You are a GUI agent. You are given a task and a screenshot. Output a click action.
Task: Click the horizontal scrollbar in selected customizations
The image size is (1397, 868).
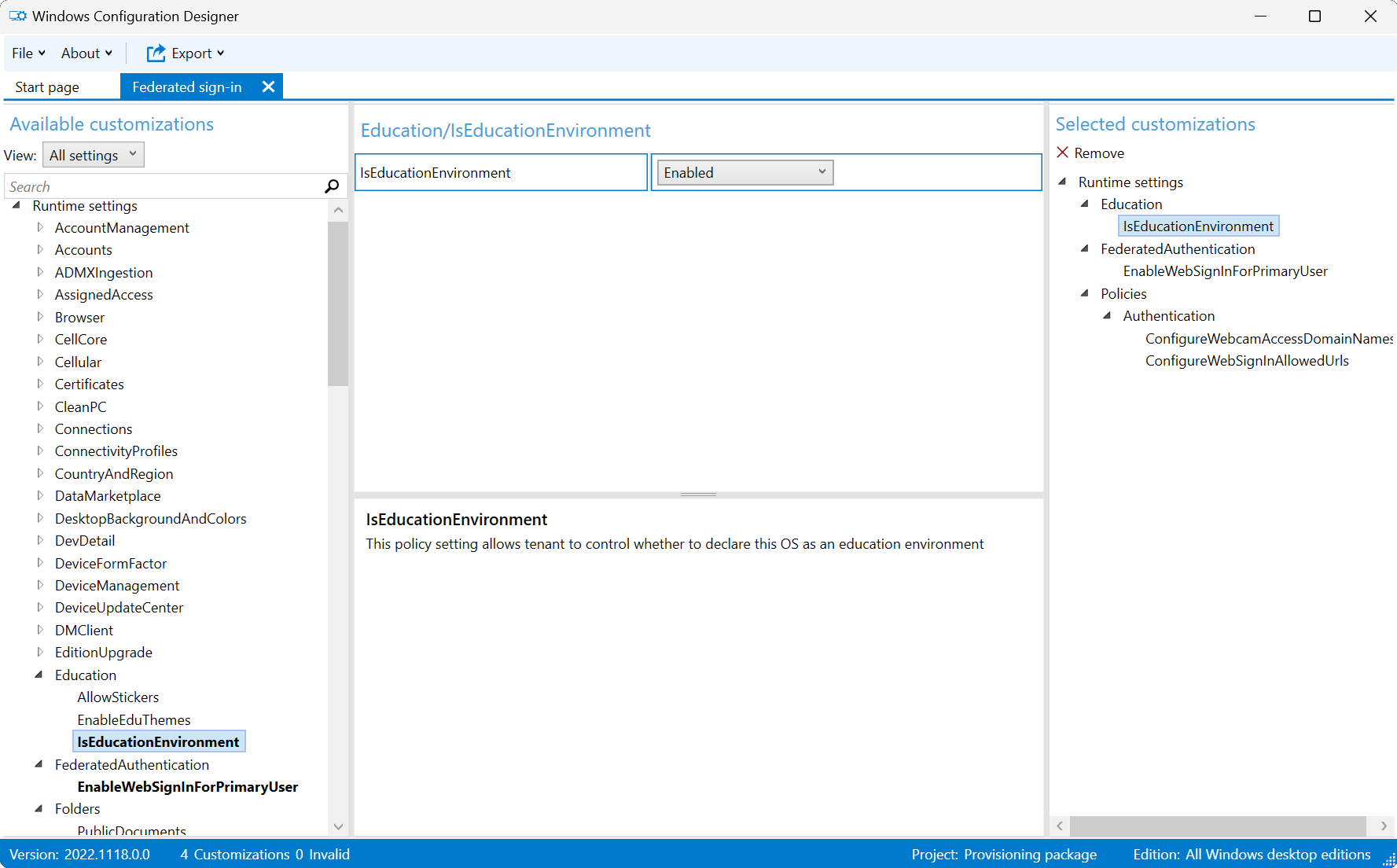(x=1217, y=826)
